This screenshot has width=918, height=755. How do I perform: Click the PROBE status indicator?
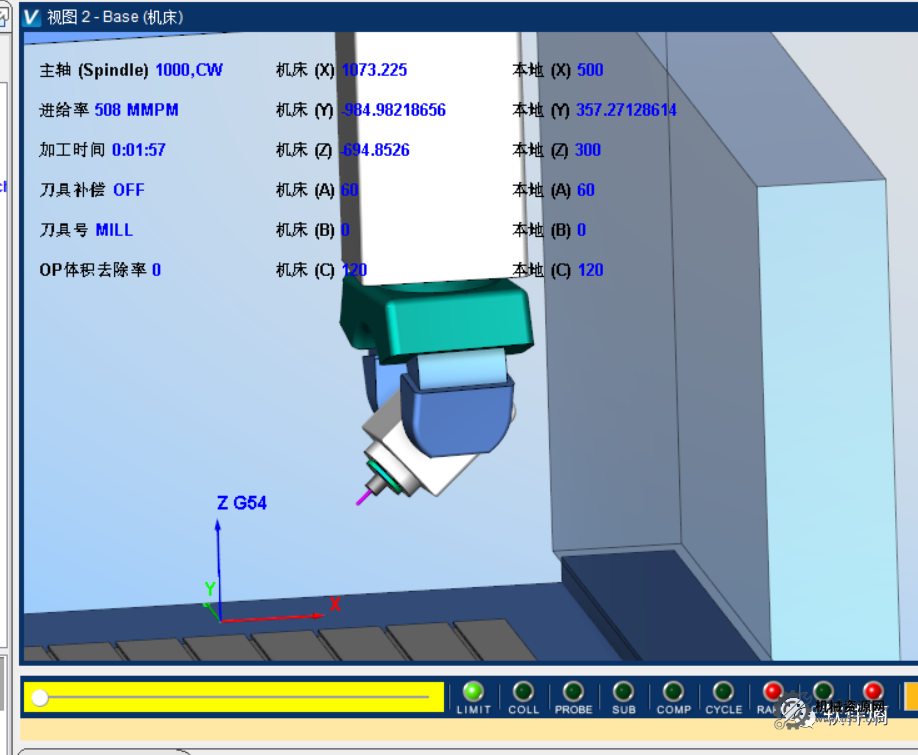coord(573,691)
